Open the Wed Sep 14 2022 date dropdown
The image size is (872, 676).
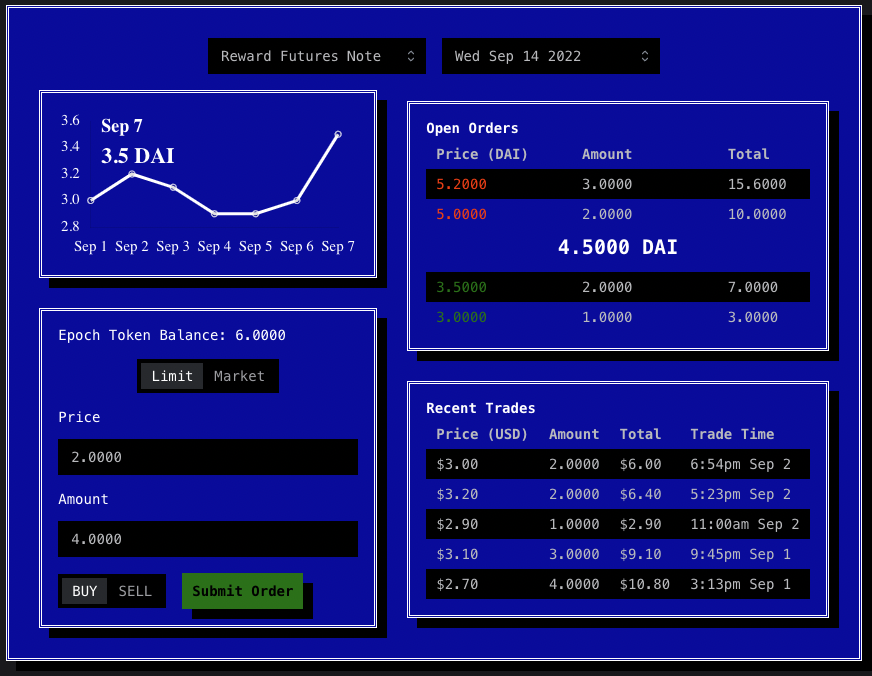click(x=551, y=56)
